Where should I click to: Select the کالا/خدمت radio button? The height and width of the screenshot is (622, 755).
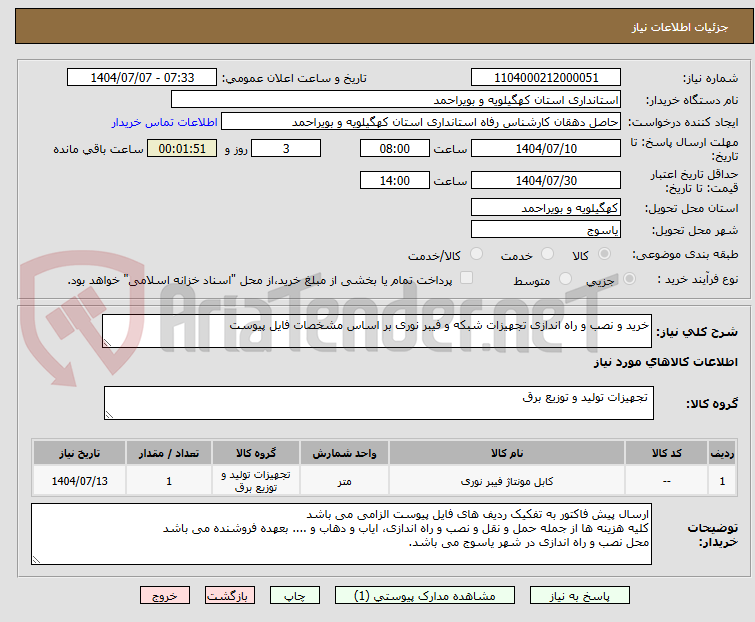(x=476, y=254)
